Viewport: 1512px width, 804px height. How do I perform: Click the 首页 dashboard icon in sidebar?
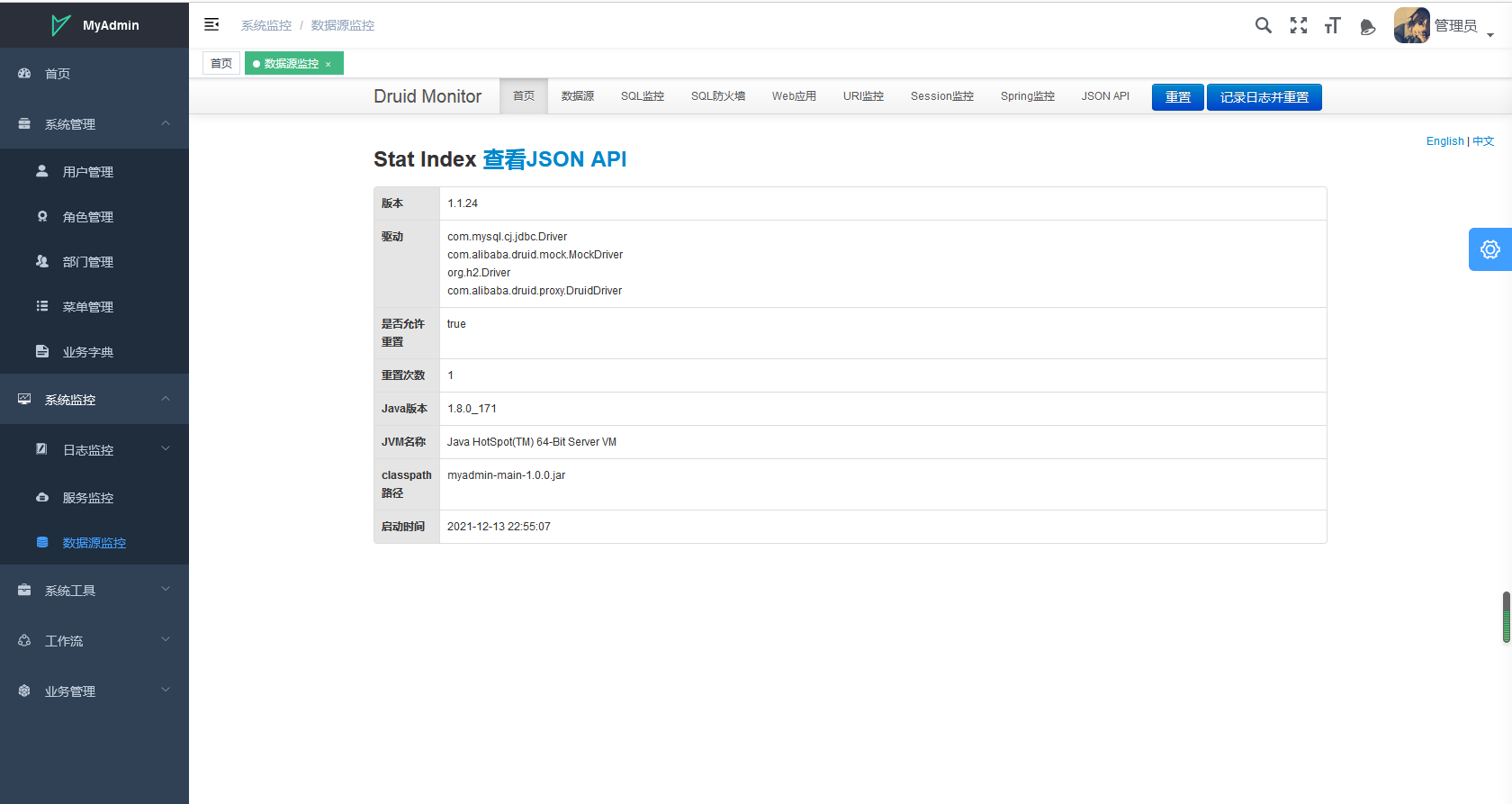point(24,73)
